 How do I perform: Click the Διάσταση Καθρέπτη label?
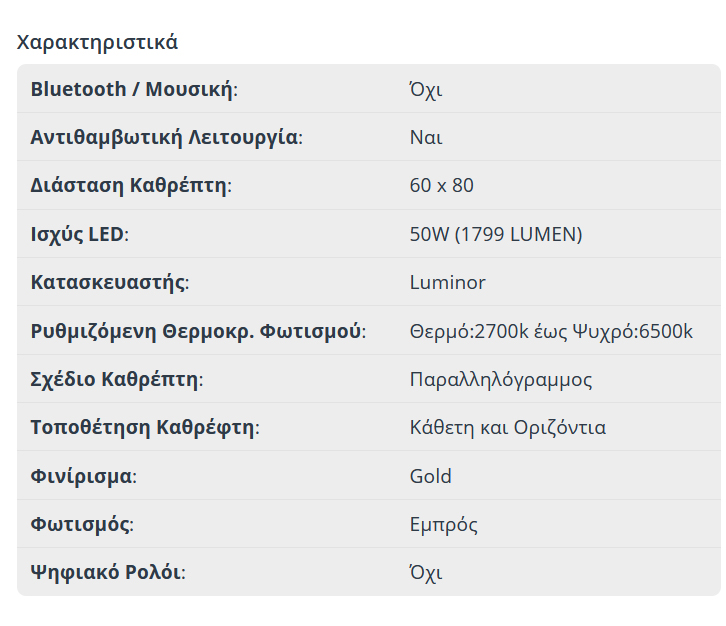click(x=131, y=185)
